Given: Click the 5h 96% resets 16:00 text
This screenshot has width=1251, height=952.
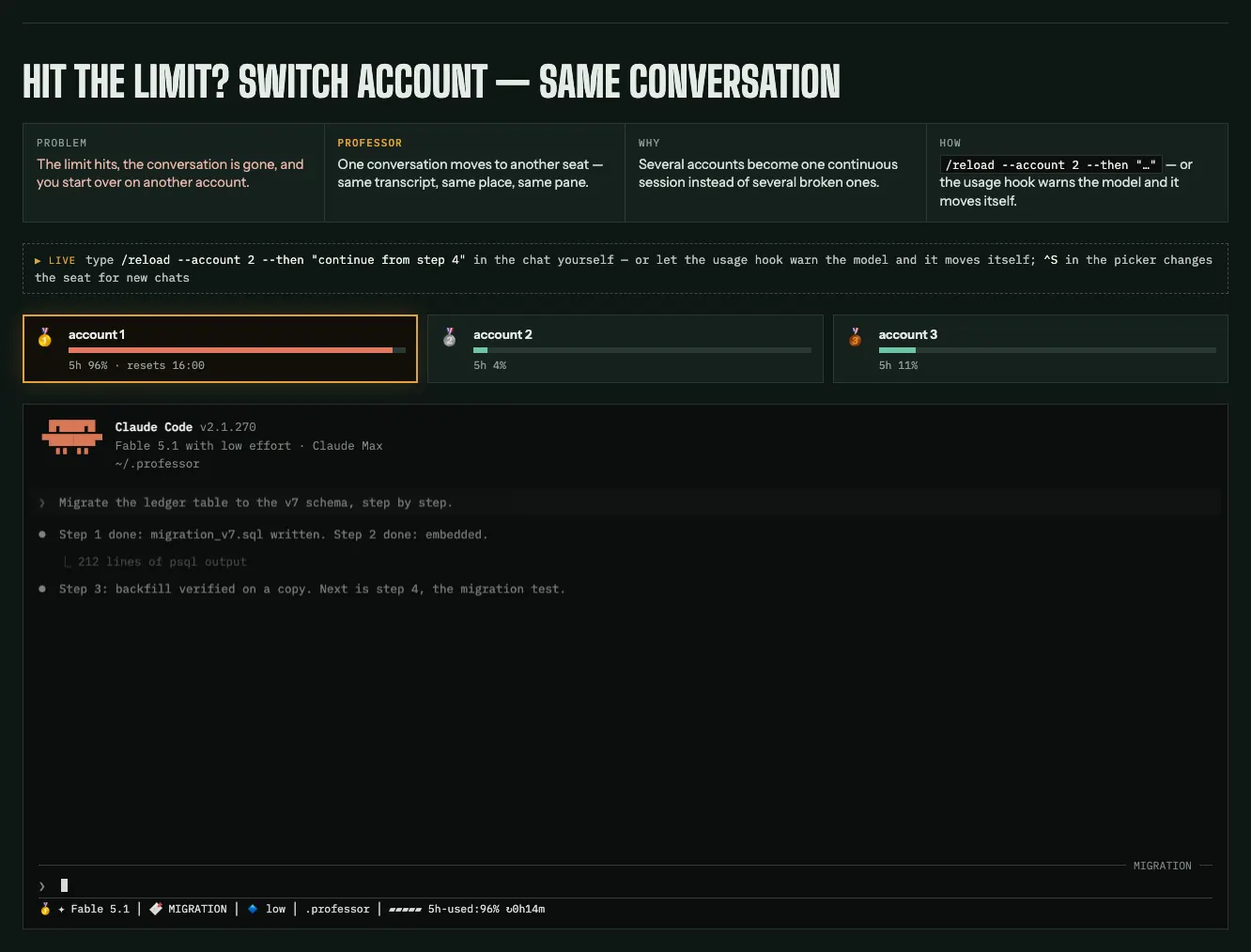Looking at the screenshot, I should coord(136,366).
